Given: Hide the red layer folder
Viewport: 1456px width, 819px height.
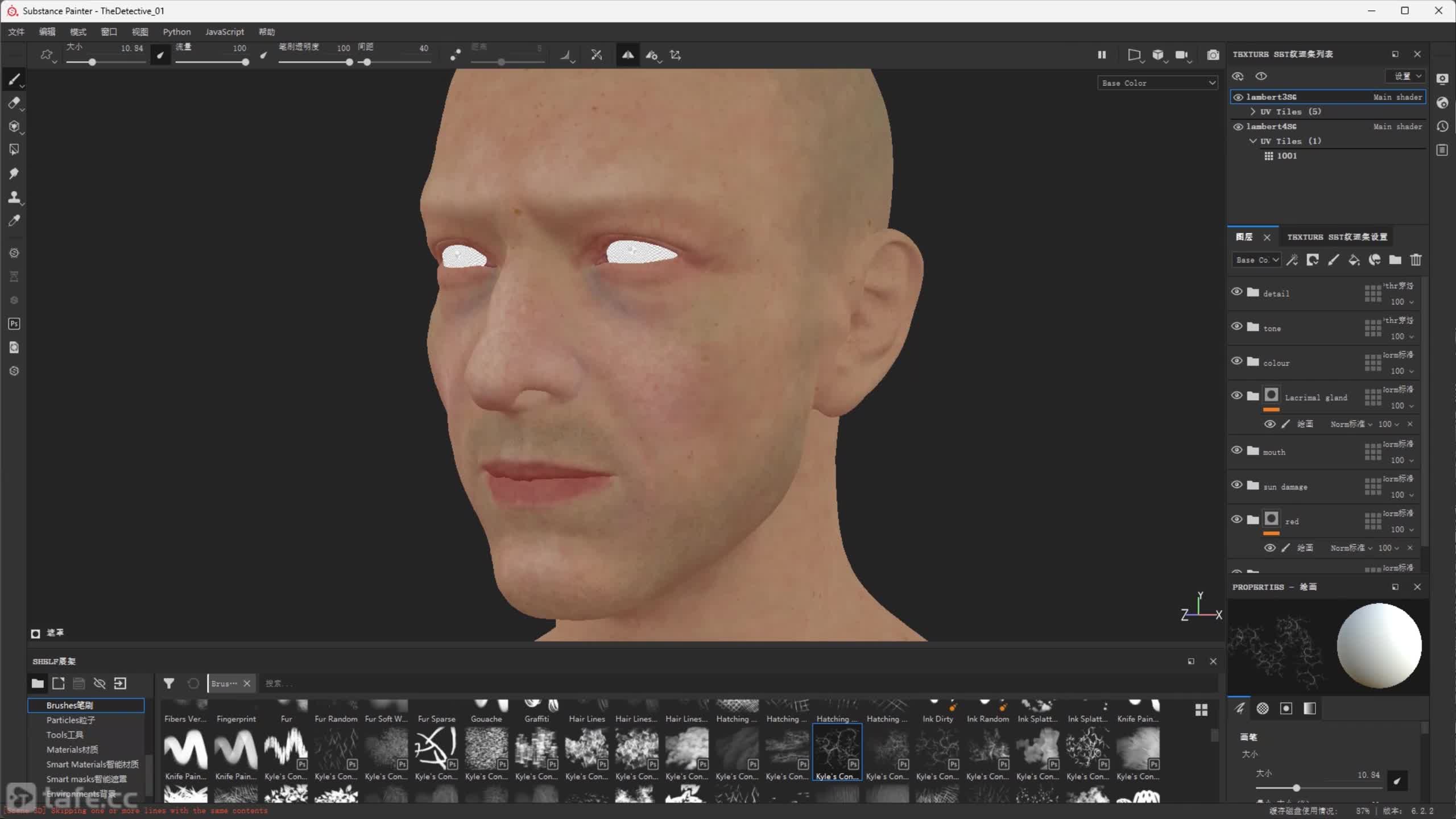Looking at the screenshot, I should [1236, 520].
